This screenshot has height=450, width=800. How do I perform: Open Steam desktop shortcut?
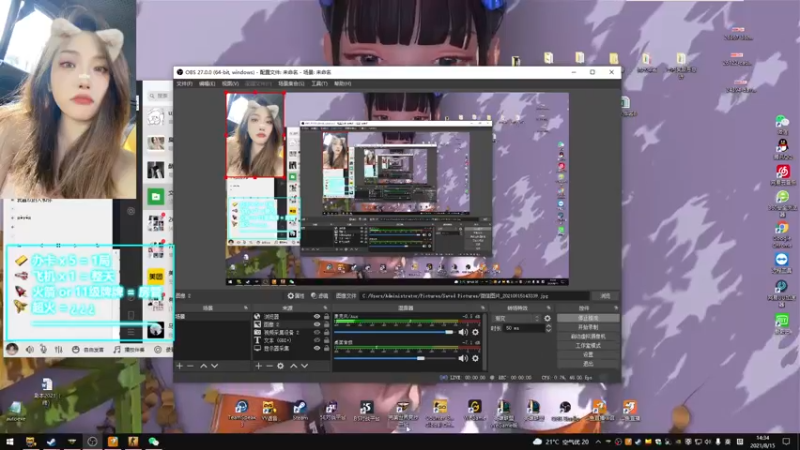point(300,410)
